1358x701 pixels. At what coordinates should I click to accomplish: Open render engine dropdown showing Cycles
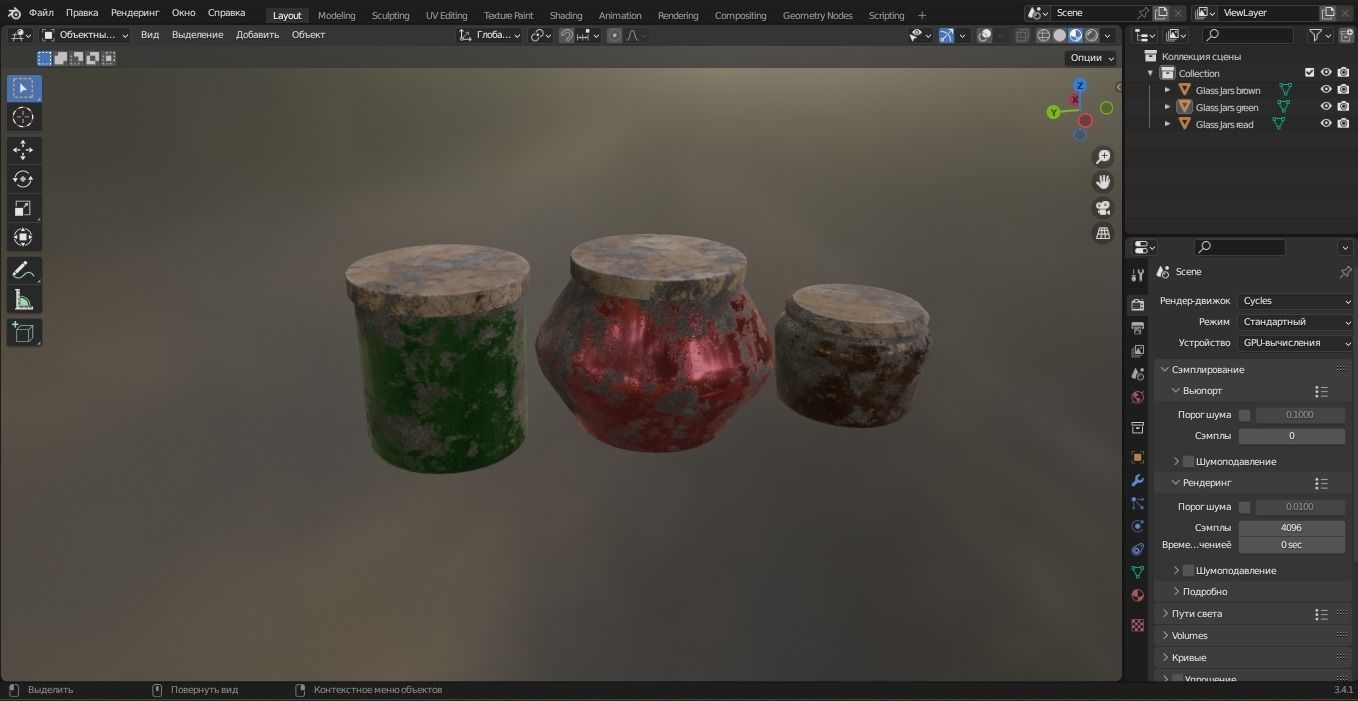tap(1295, 301)
